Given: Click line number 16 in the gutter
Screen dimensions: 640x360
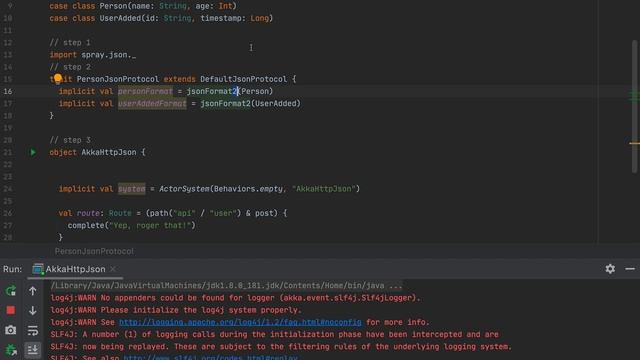Looking at the screenshot, I should click(x=8, y=91).
